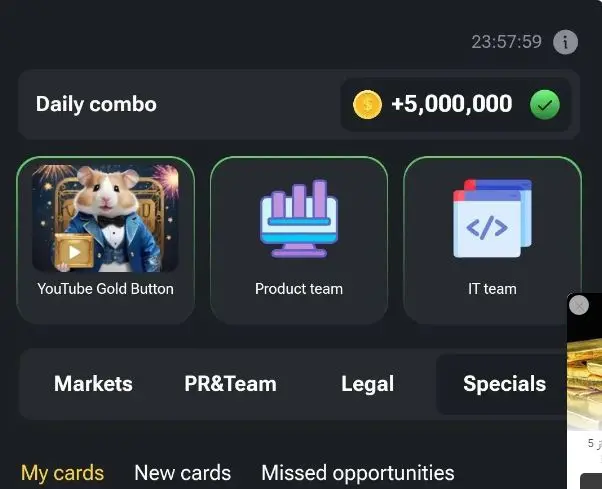602x489 pixels.
Task: Select the Legal category tab
Action: [x=367, y=384]
